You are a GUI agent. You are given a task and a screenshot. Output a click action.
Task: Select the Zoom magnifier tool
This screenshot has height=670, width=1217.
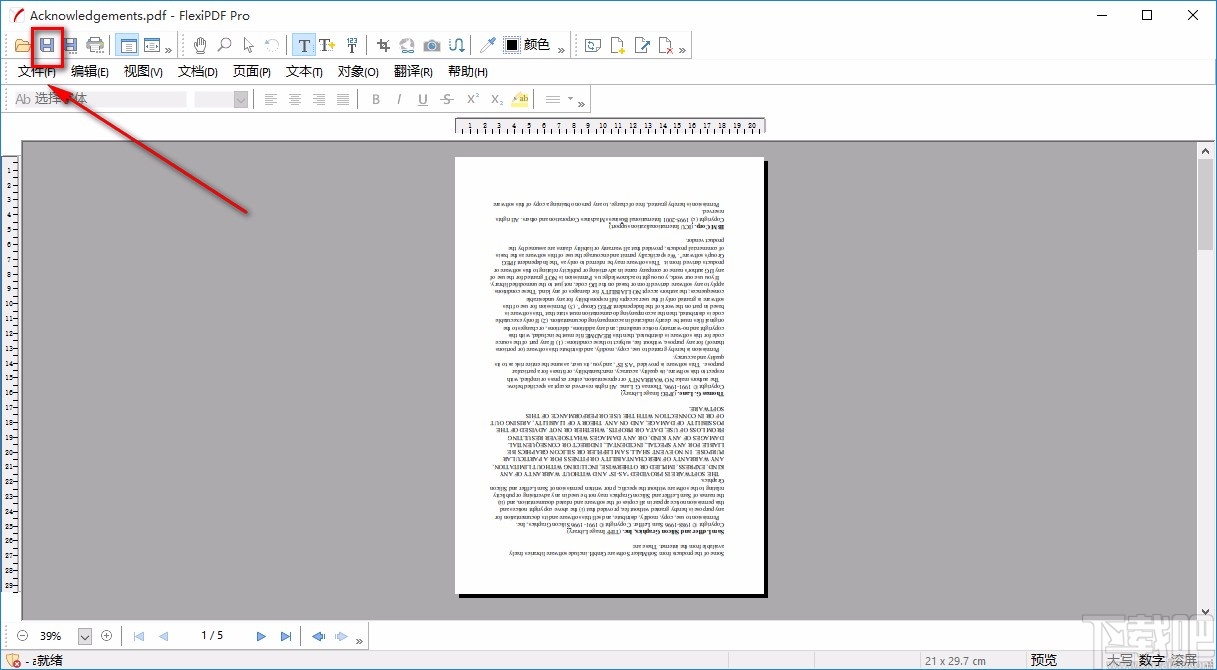[x=225, y=45]
